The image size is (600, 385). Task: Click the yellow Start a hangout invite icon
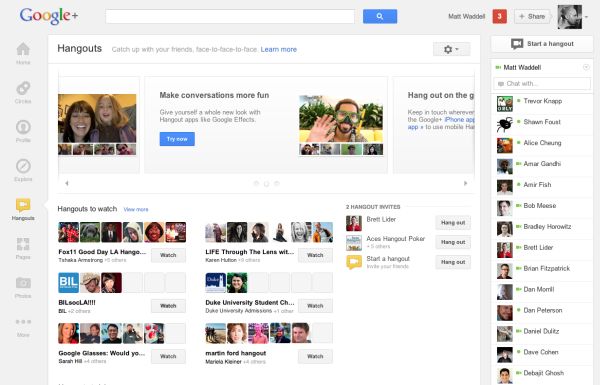click(354, 262)
